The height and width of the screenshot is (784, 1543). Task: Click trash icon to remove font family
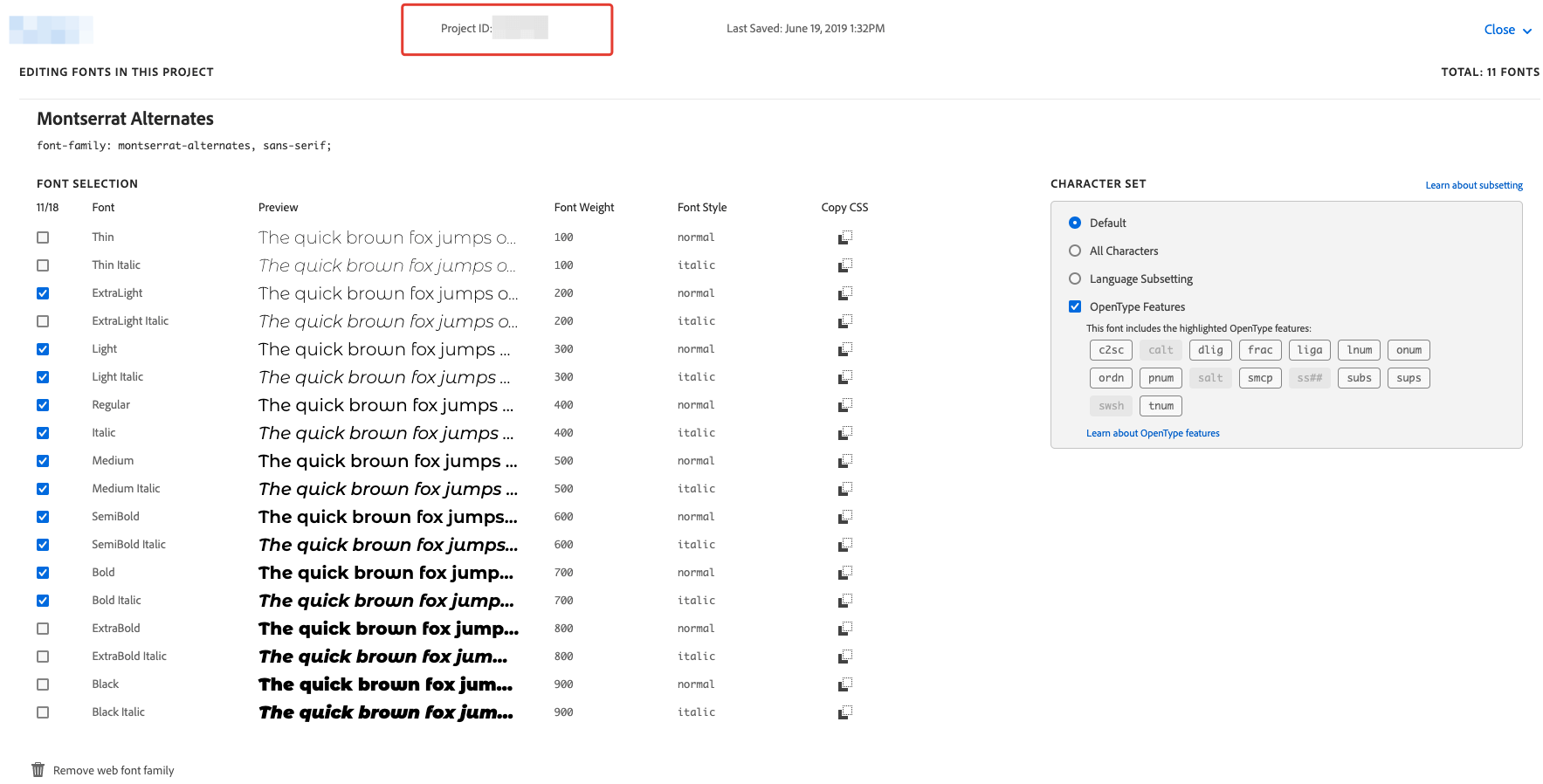pyautogui.click(x=38, y=770)
